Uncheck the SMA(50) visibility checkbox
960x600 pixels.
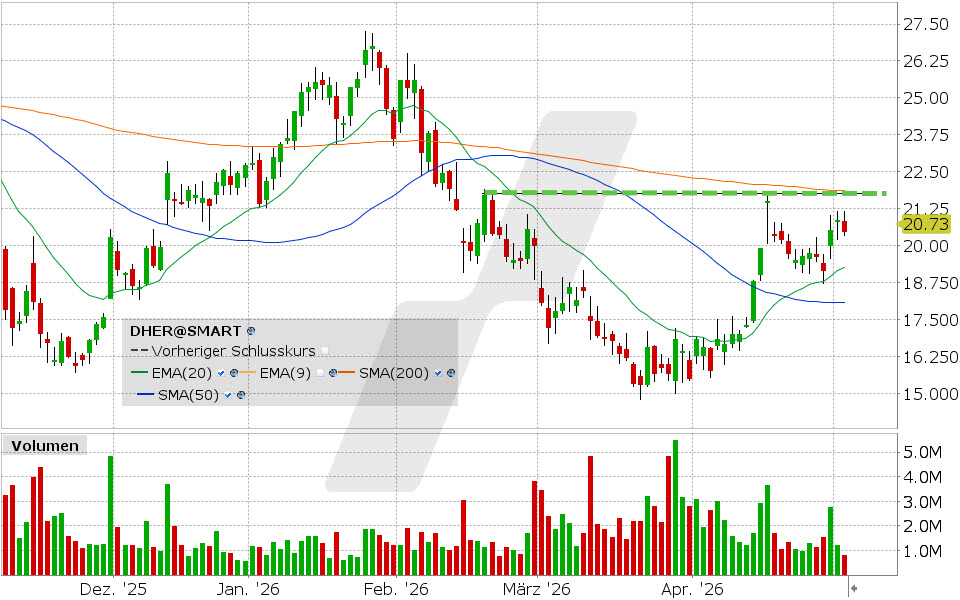(228, 395)
